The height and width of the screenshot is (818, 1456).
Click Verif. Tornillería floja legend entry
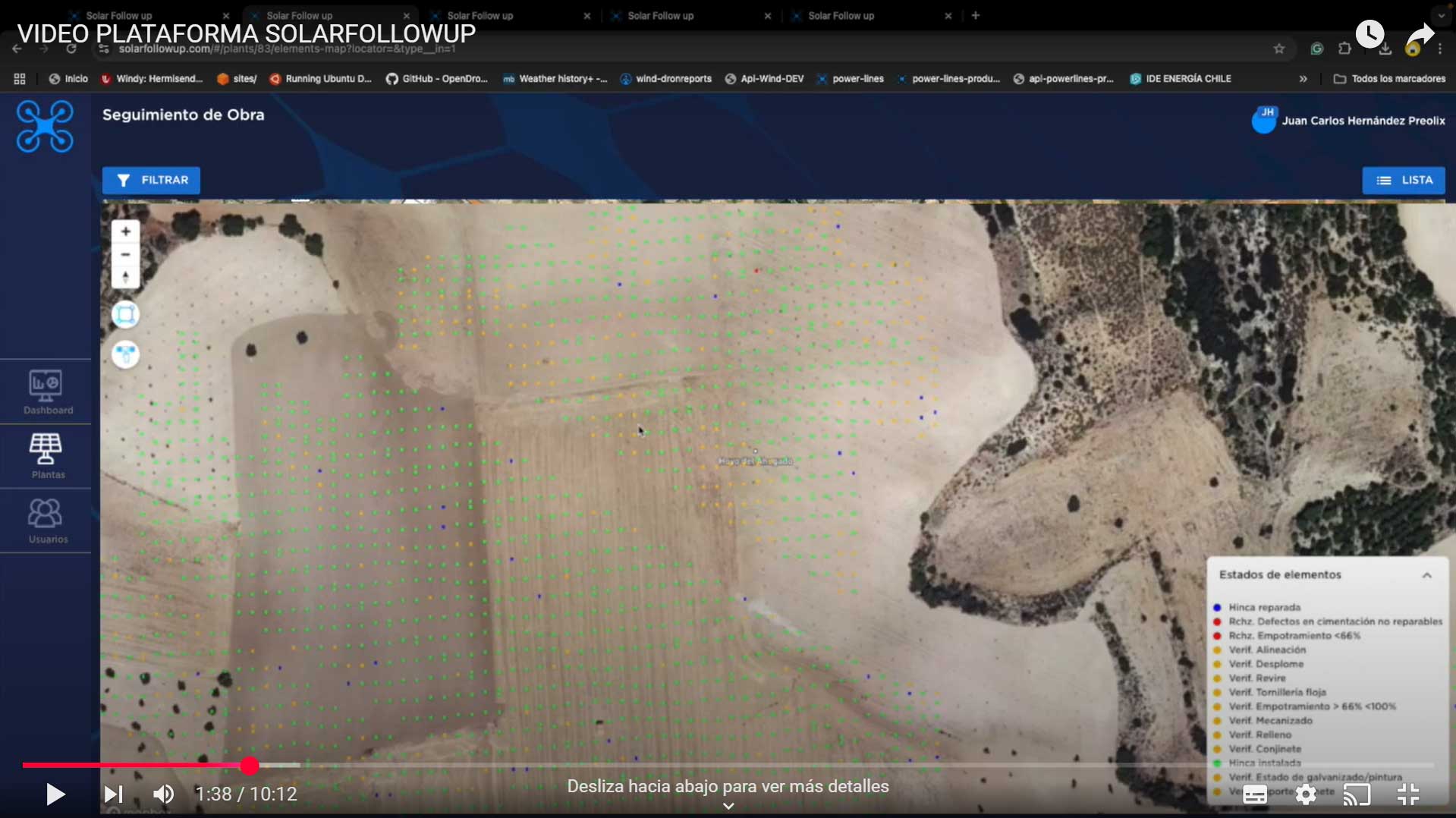pos(1269,693)
